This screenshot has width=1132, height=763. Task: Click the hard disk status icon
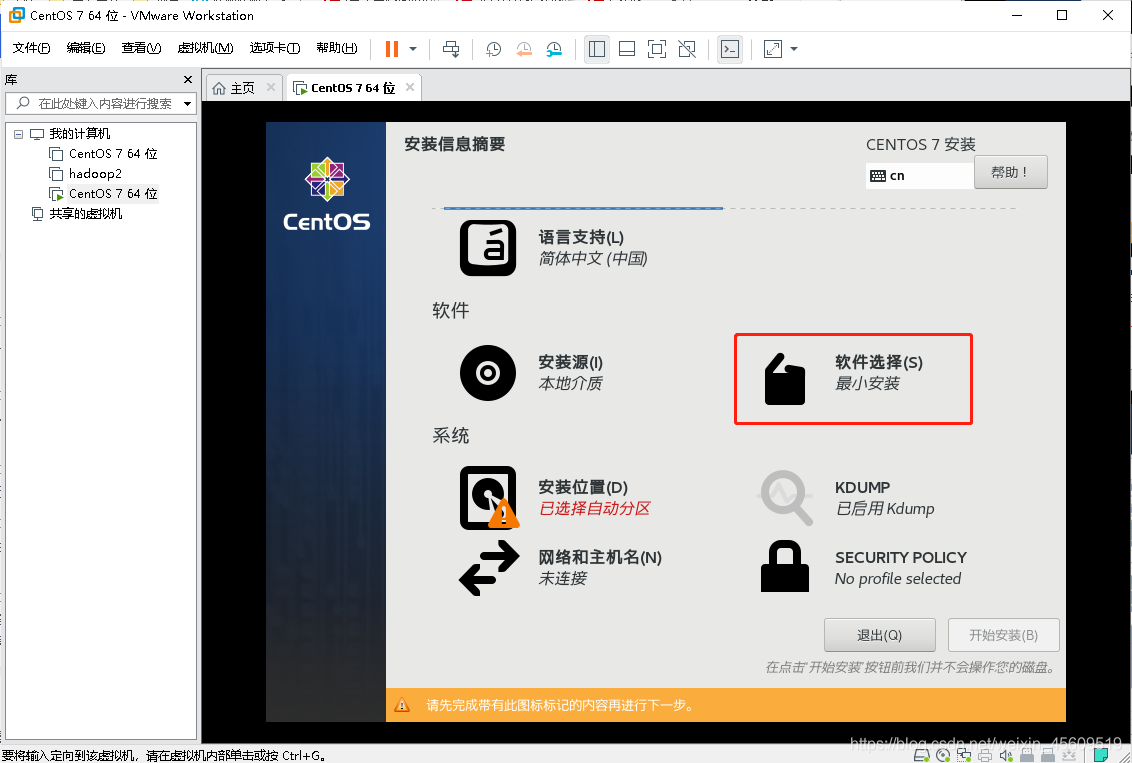[921, 755]
